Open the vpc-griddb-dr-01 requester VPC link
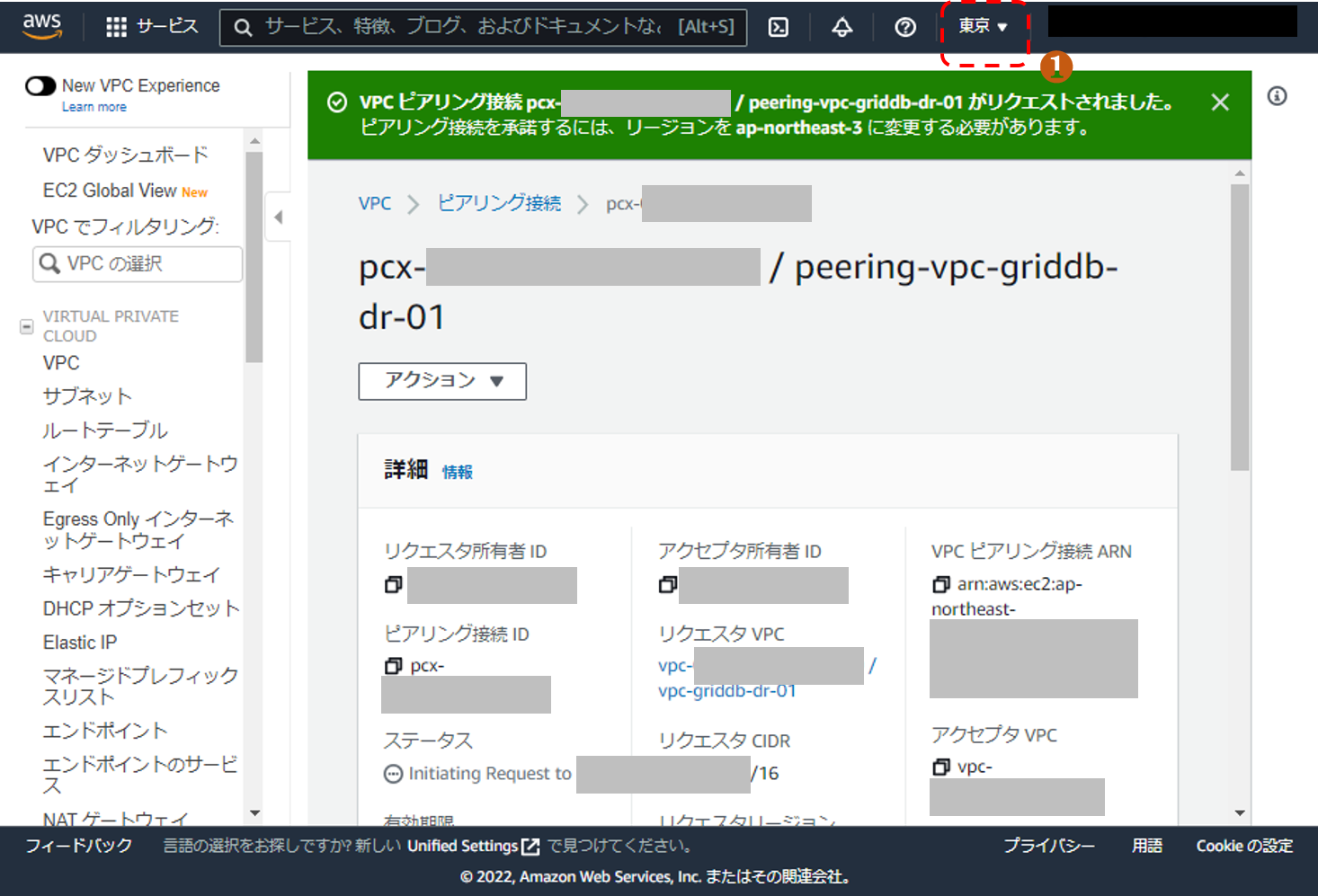Image resolution: width=1318 pixels, height=896 pixels. tap(726, 691)
